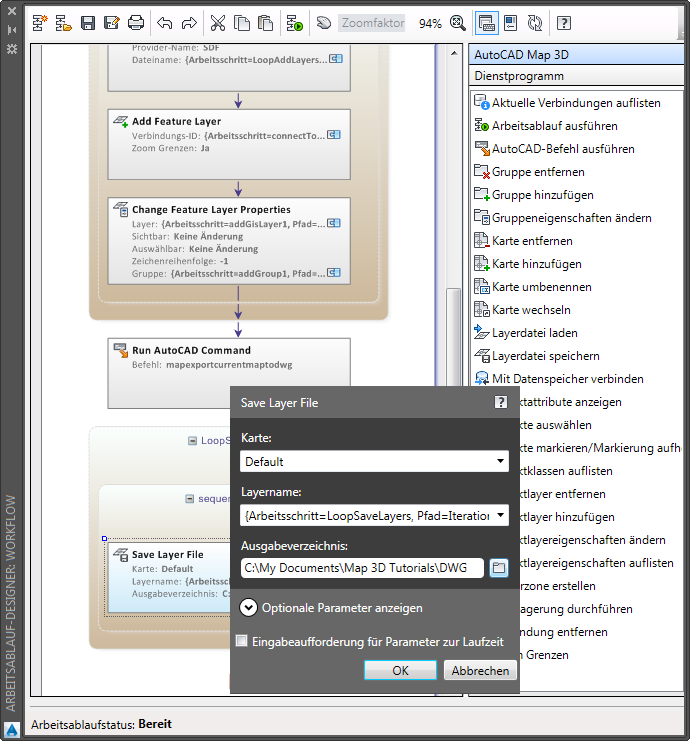Click the Copy toolbar icon
The width and height of the screenshot is (690, 741).
click(242, 23)
